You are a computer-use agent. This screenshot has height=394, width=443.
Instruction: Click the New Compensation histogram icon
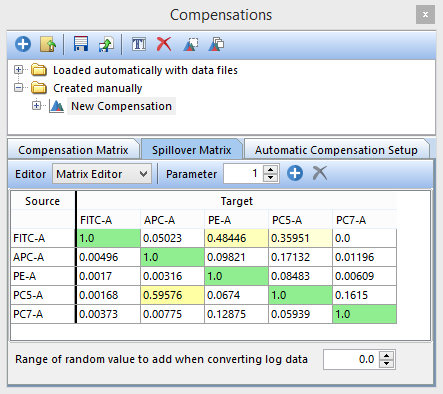point(57,106)
